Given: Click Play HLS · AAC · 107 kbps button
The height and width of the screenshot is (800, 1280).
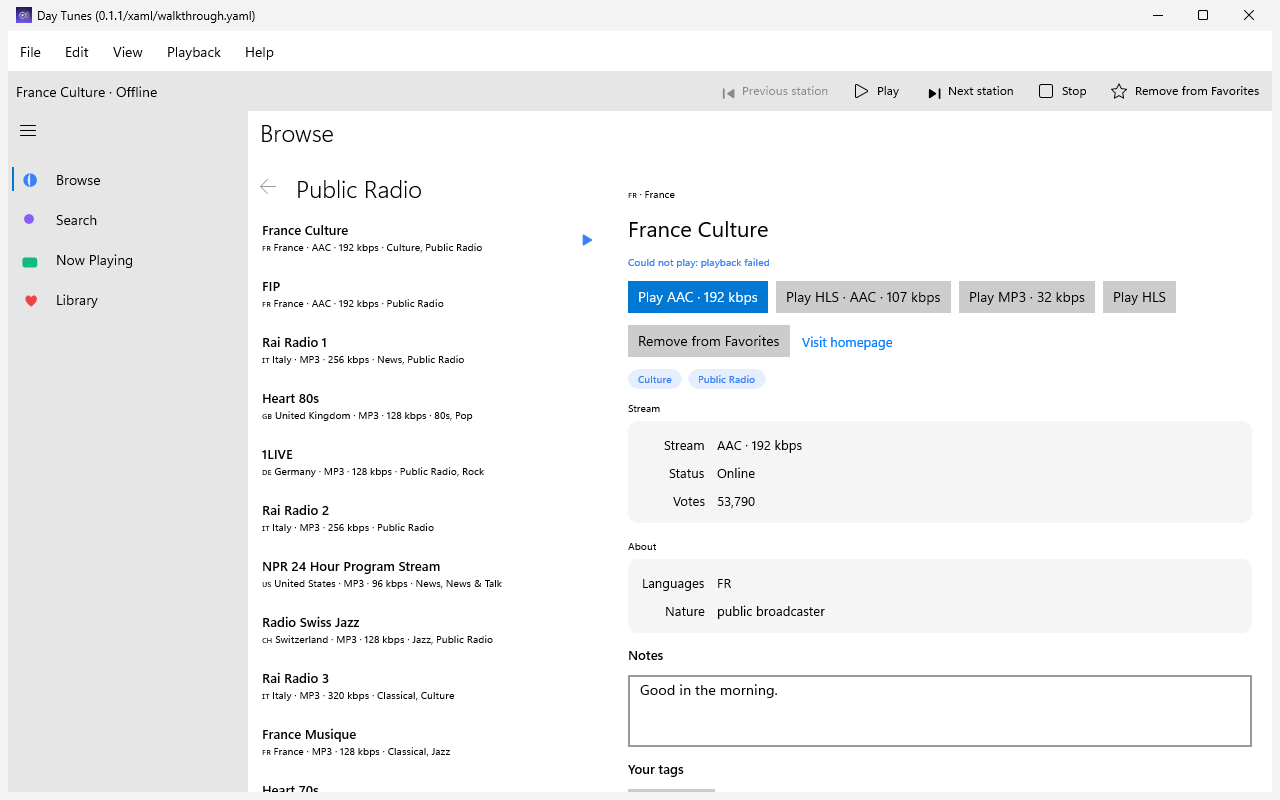Looking at the screenshot, I should point(863,297).
